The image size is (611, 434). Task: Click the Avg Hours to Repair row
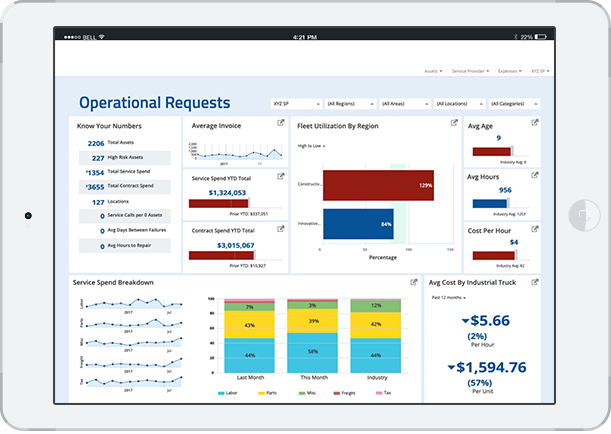click(x=125, y=246)
